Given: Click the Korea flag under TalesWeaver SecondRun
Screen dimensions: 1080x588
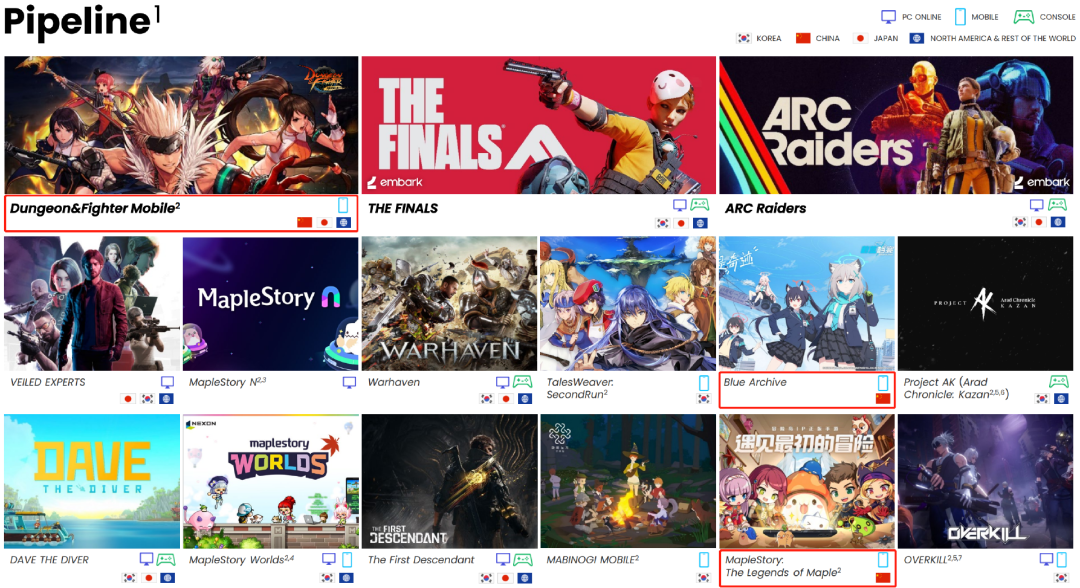Looking at the screenshot, I should pyautogui.click(x=703, y=399).
